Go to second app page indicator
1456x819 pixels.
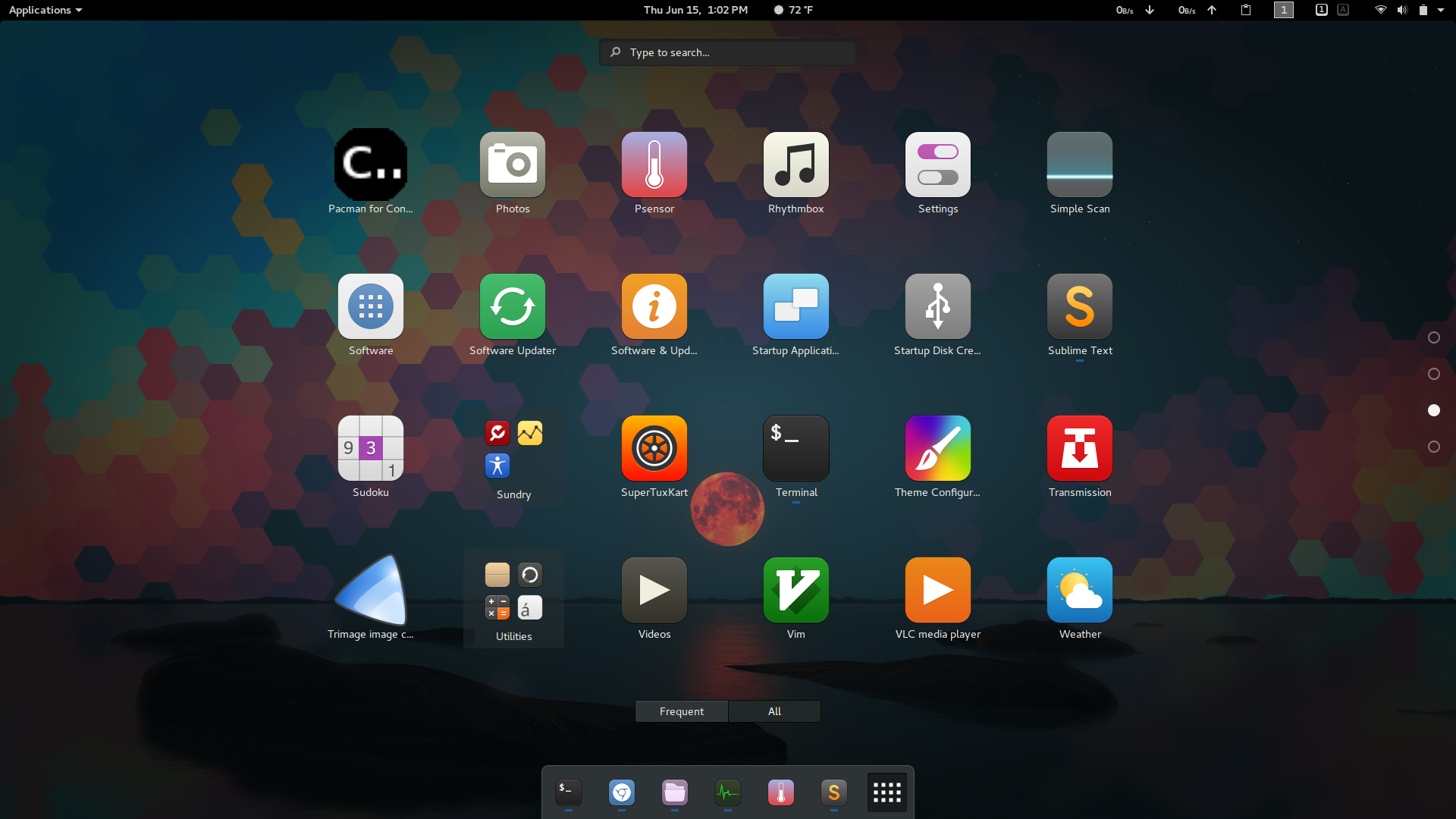click(1434, 374)
